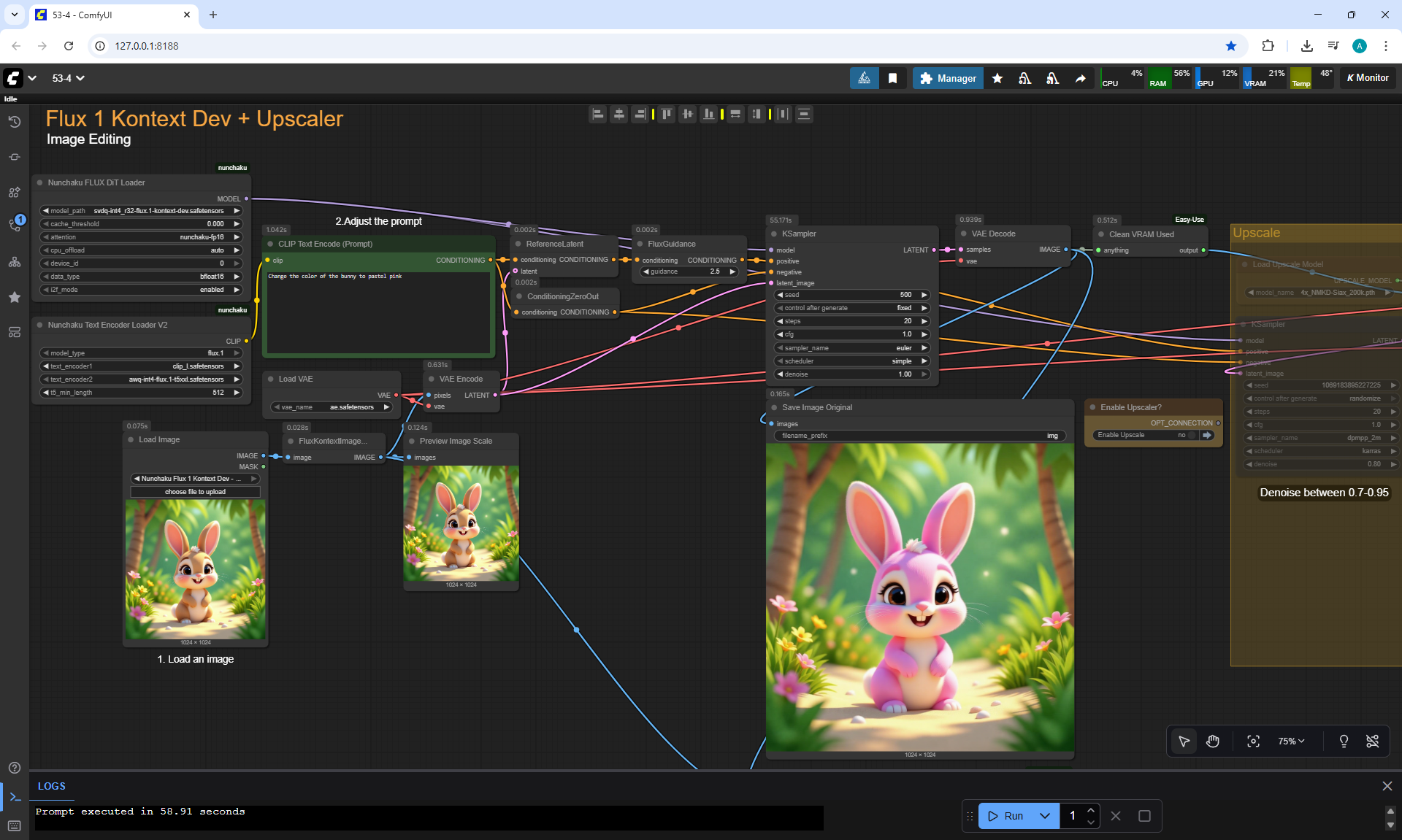Open the 75% zoom level dropdown
Screen dimensions: 1402x840
click(x=1291, y=741)
